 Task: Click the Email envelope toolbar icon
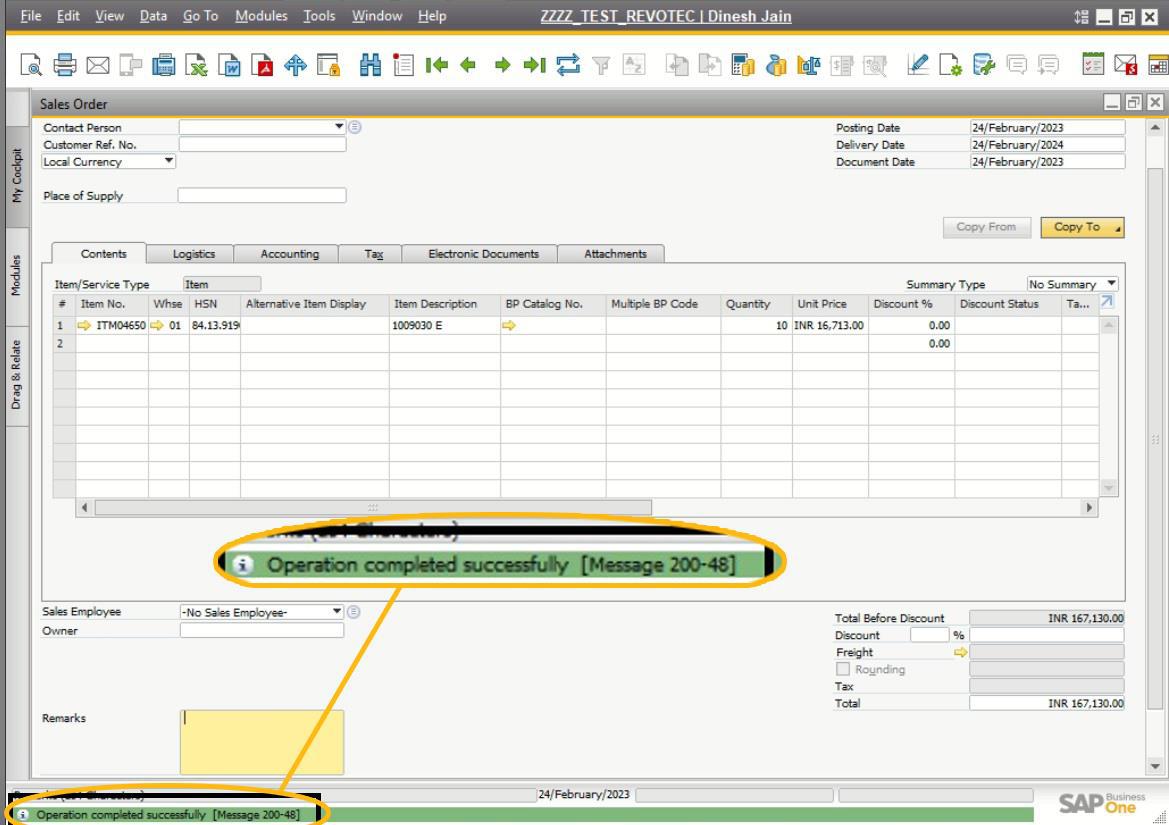click(x=98, y=66)
